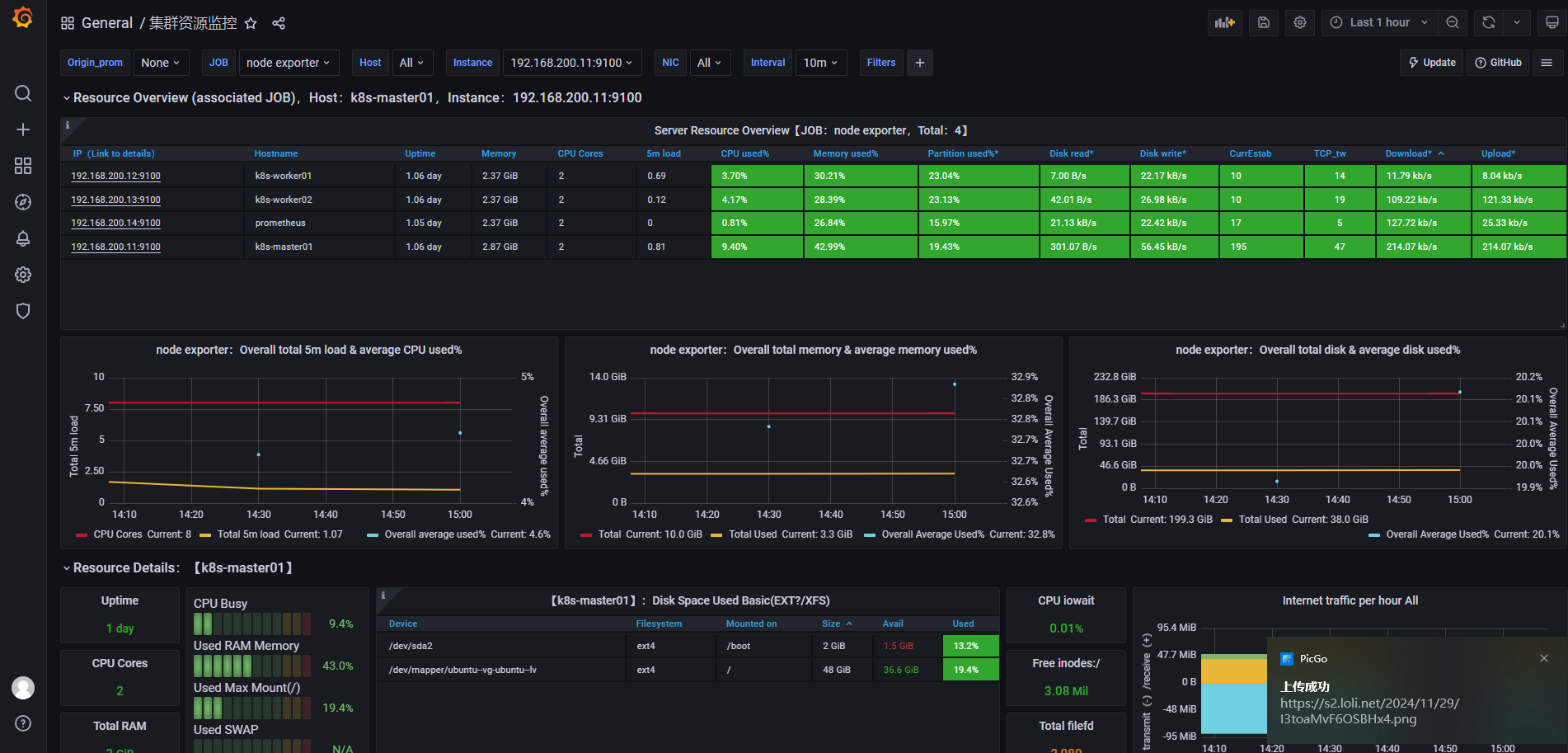The height and width of the screenshot is (753, 1568).
Task: Click the Create plus icon in sidebar
Action: (23, 129)
